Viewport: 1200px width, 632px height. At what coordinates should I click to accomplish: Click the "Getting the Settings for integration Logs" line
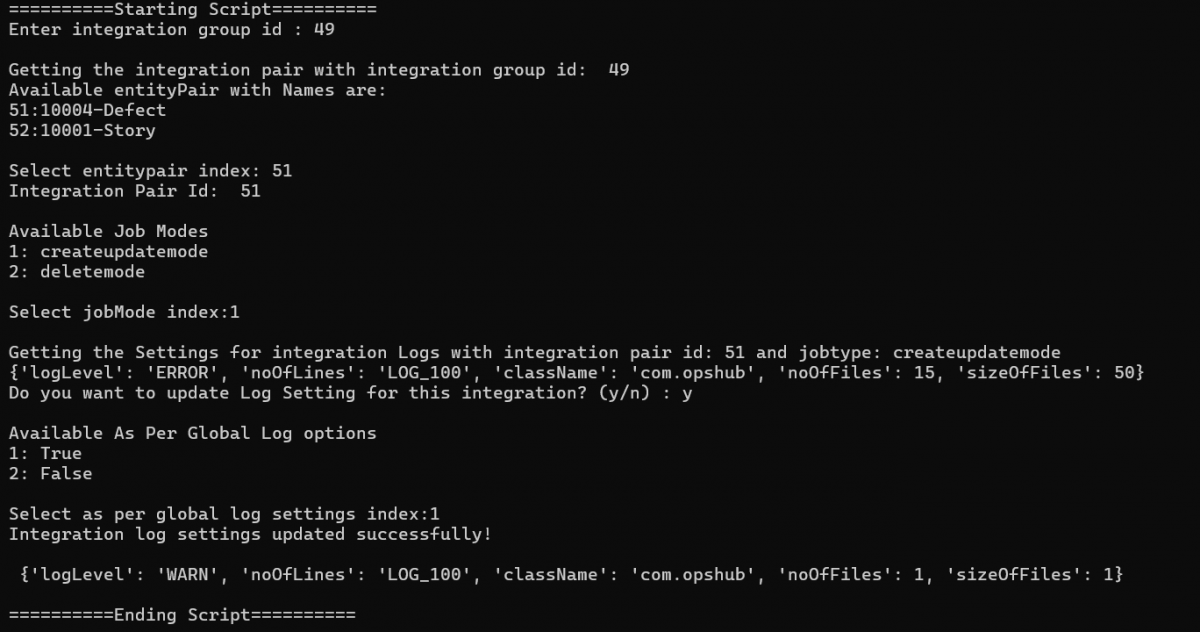click(x=534, y=352)
